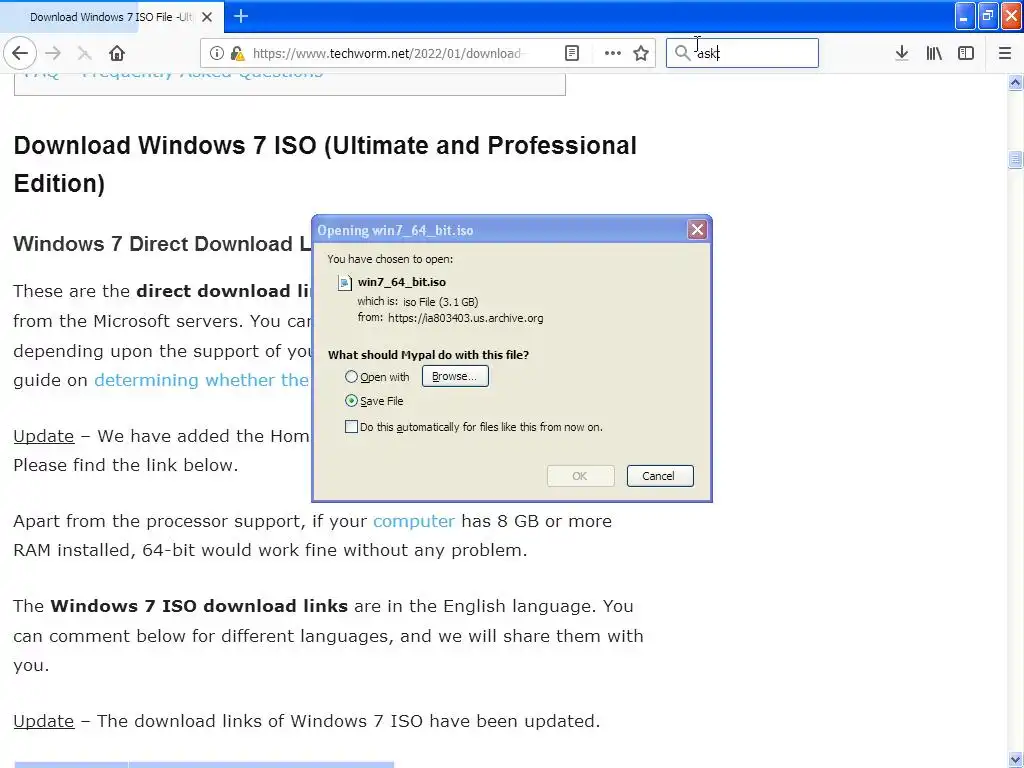Open the computer hyperlink
This screenshot has width=1024, height=768.
pos(414,521)
